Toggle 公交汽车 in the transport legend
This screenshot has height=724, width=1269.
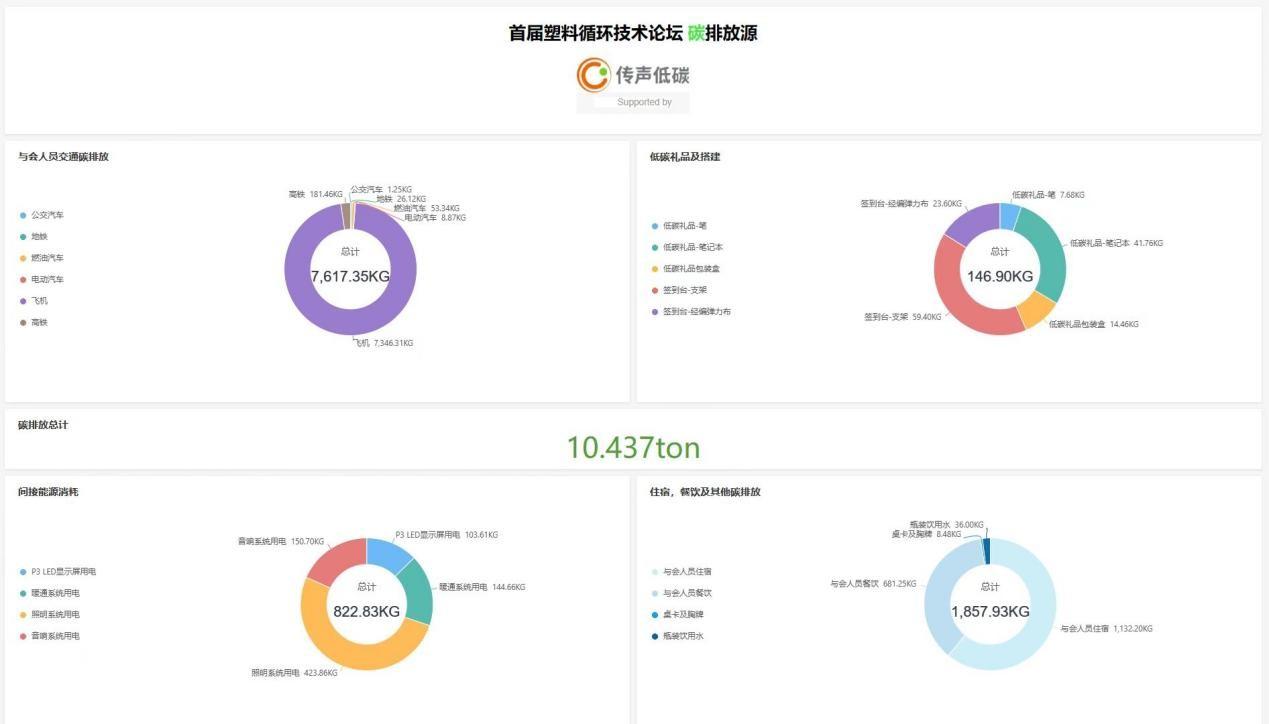[41, 215]
